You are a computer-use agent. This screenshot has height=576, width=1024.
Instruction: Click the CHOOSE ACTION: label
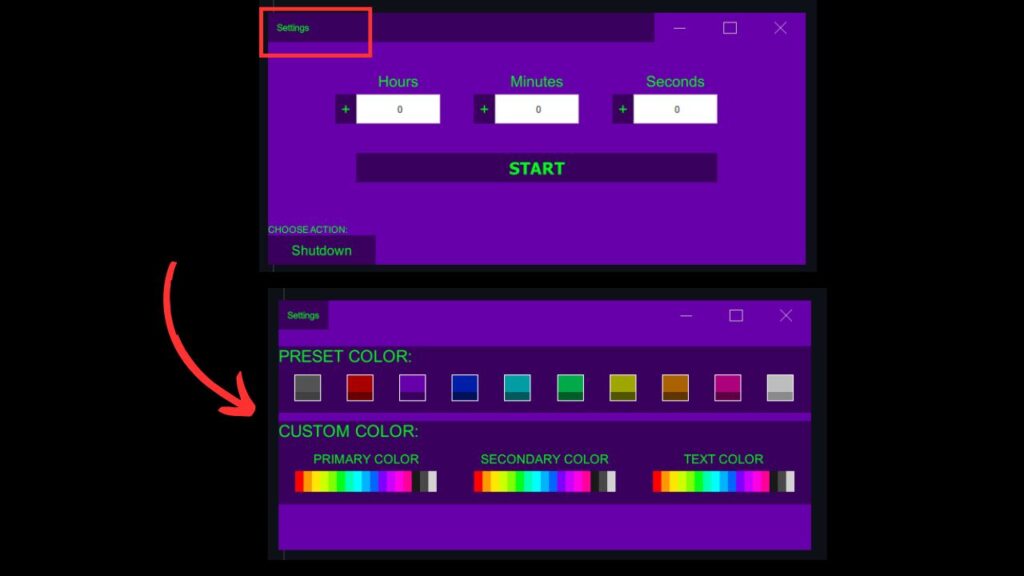point(308,229)
